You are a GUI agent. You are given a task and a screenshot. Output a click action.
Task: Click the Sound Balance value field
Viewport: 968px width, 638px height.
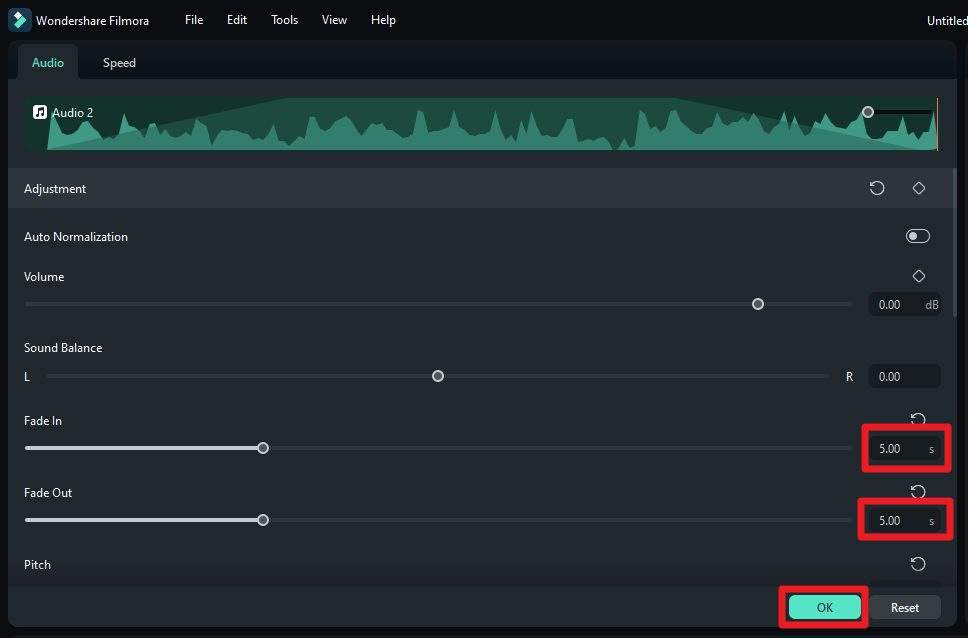[904, 376]
